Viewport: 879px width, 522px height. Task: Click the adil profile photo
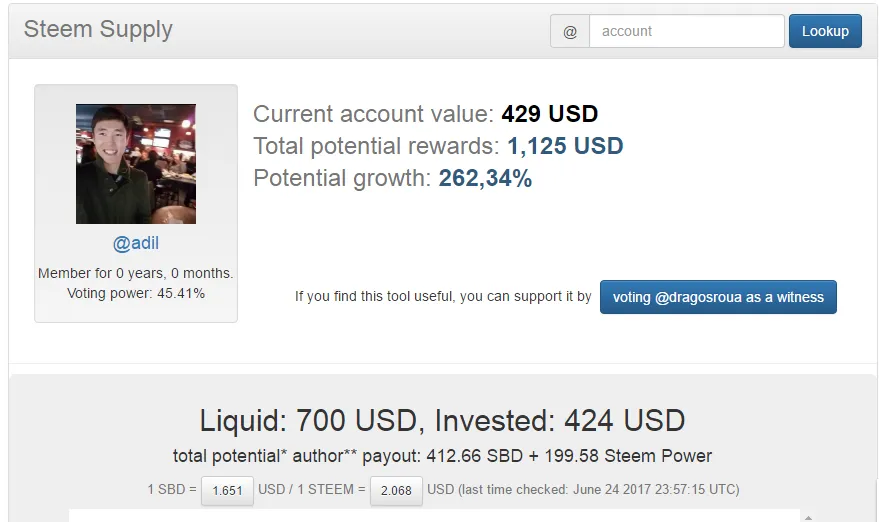point(136,164)
